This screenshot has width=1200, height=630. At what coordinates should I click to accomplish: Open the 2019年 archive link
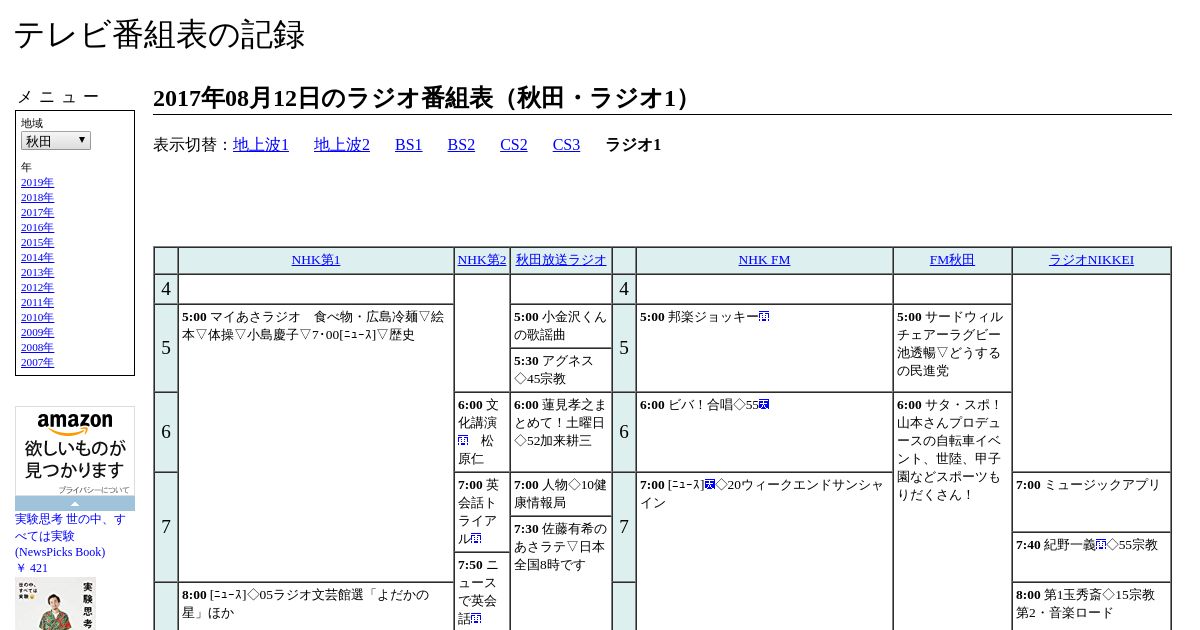[37, 183]
